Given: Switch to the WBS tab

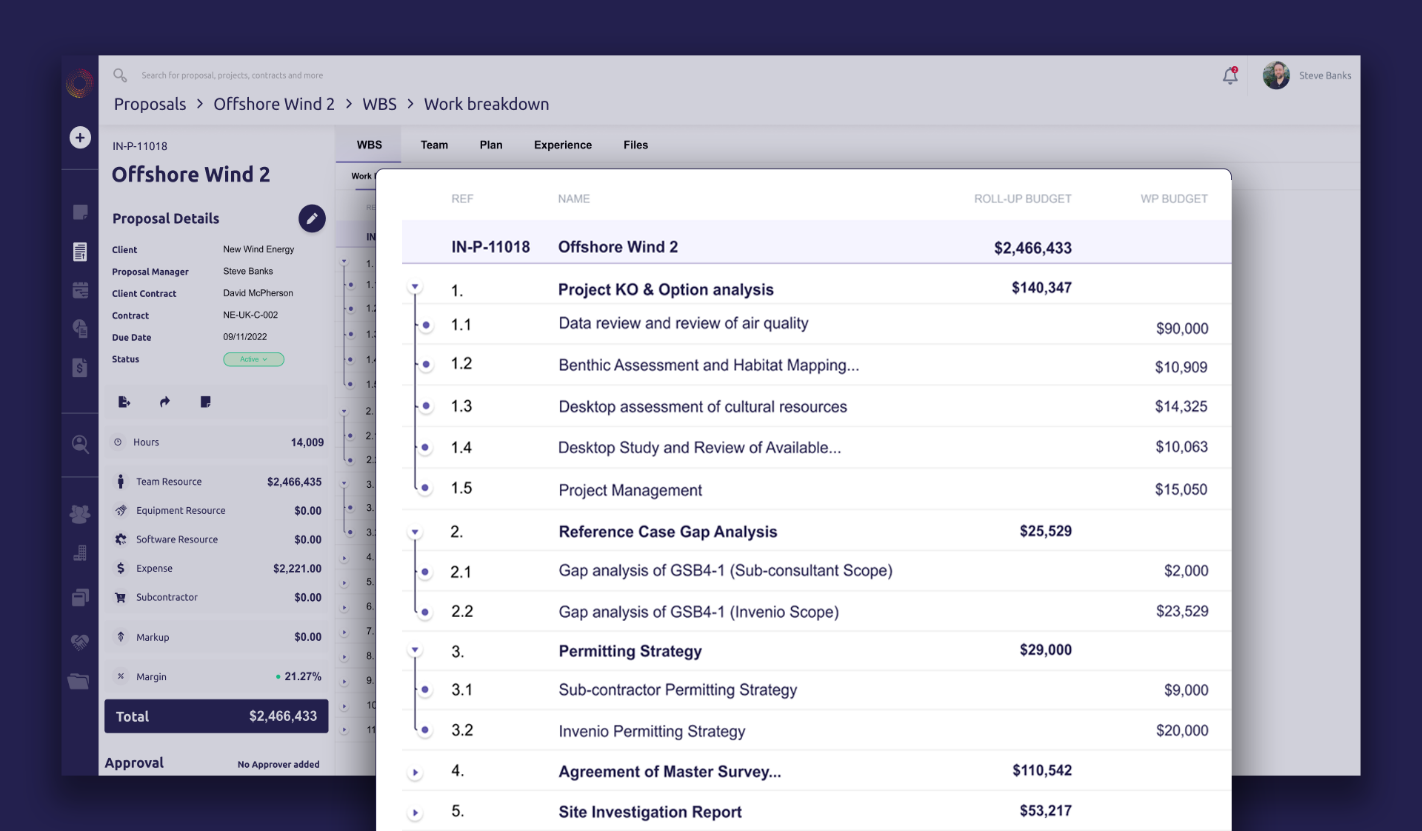Looking at the screenshot, I should [369, 145].
